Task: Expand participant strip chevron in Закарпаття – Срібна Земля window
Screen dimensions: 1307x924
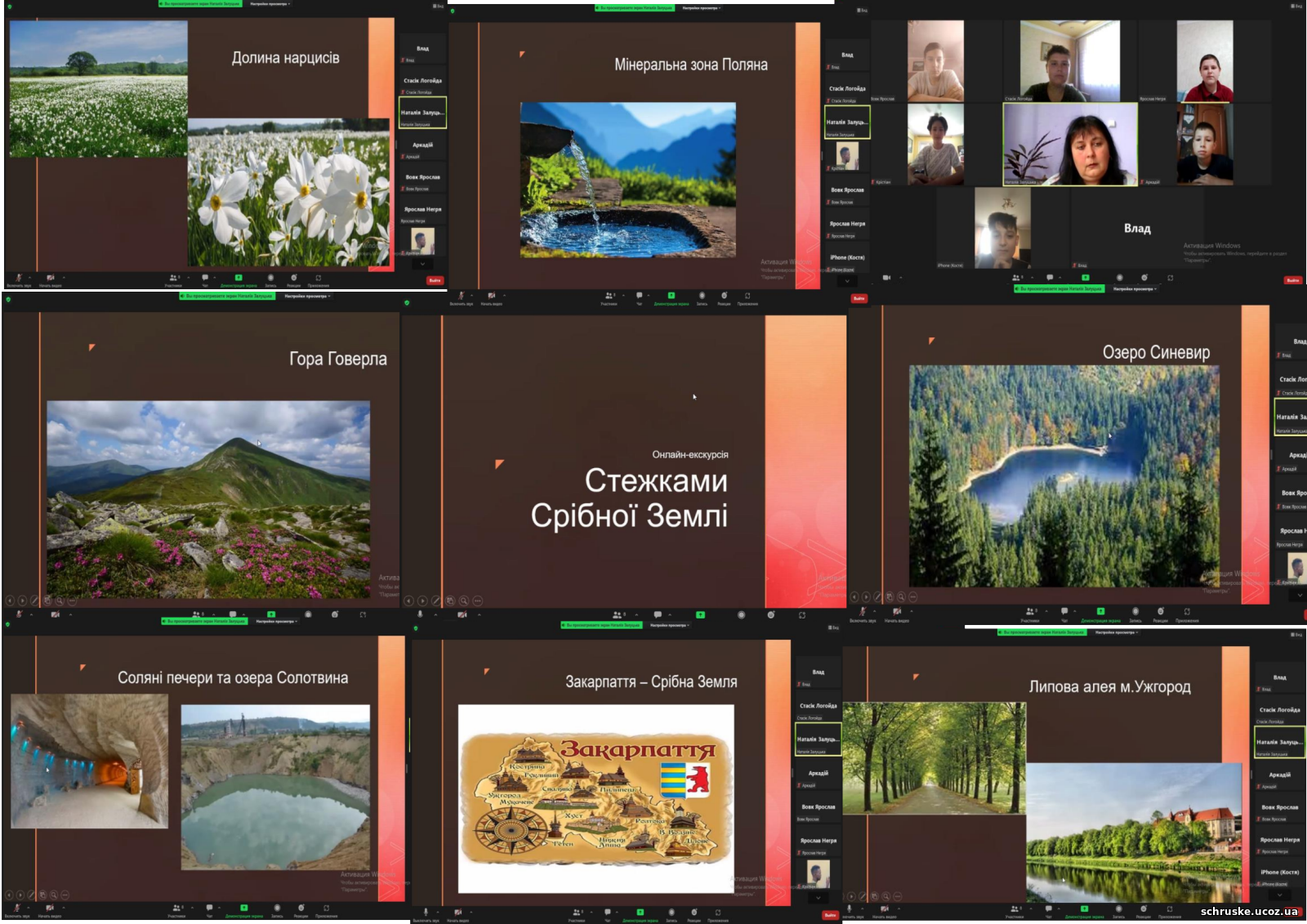Action: pyautogui.click(x=818, y=897)
